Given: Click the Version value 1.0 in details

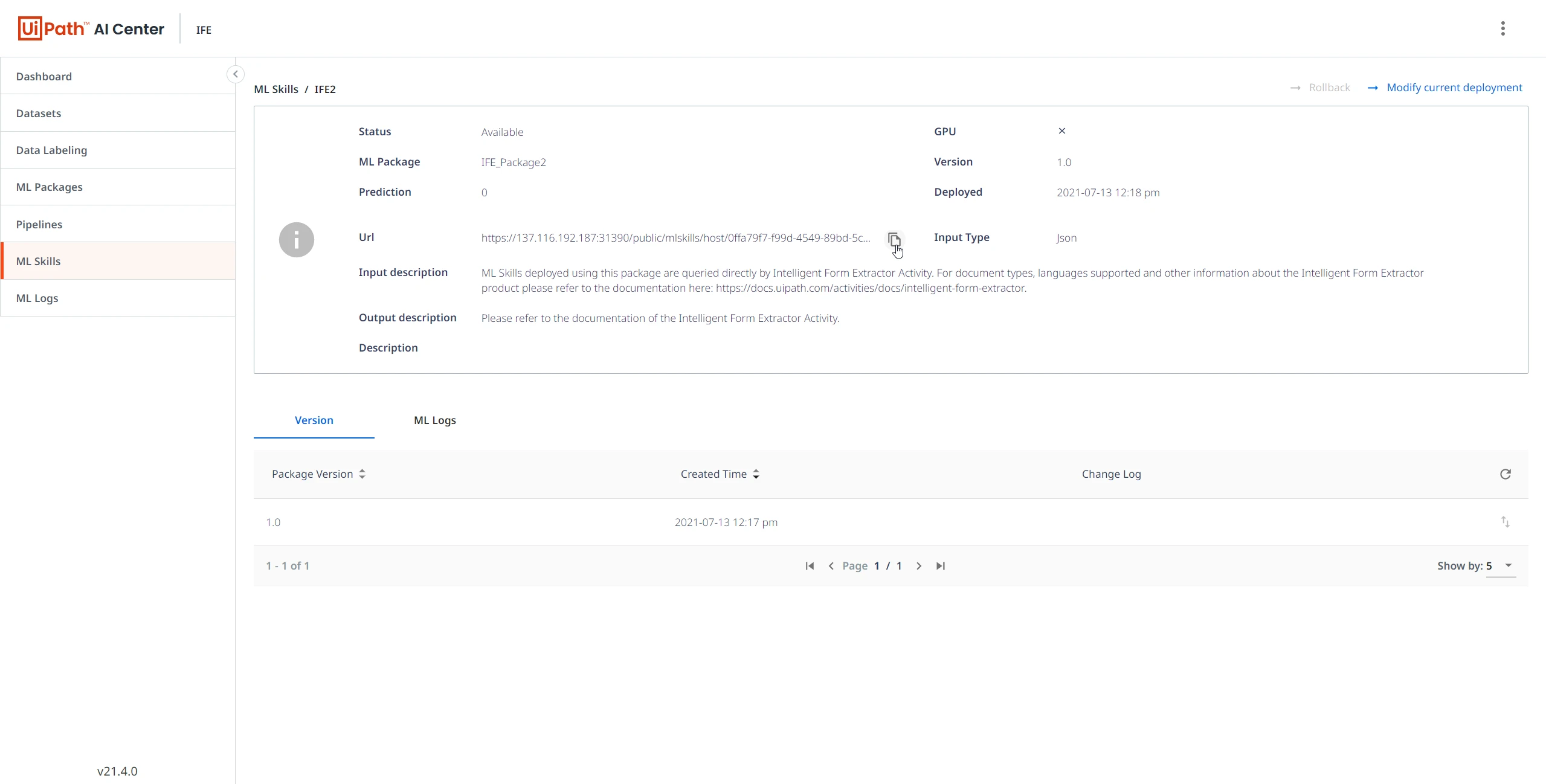Looking at the screenshot, I should pyautogui.click(x=1064, y=162).
